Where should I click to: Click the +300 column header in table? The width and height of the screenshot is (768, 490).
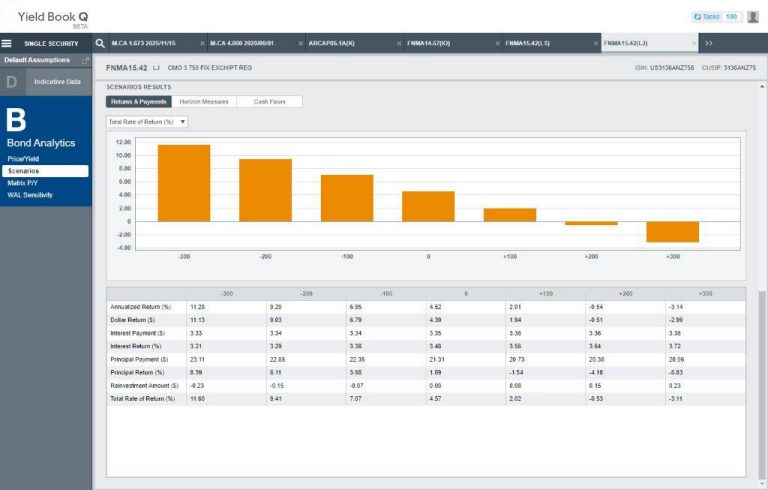tap(705, 294)
